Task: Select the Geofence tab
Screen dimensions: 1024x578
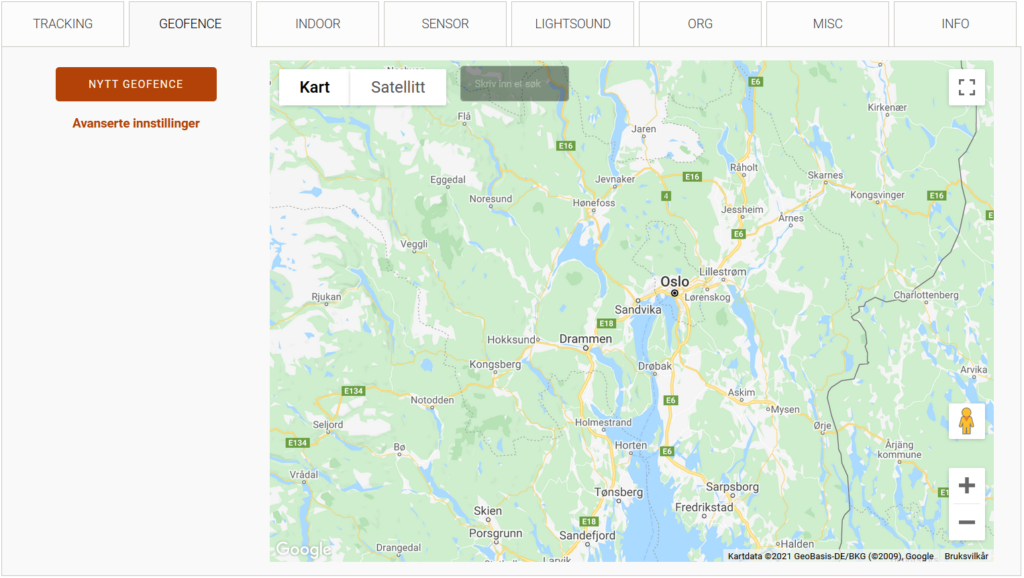Action: coord(190,24)
